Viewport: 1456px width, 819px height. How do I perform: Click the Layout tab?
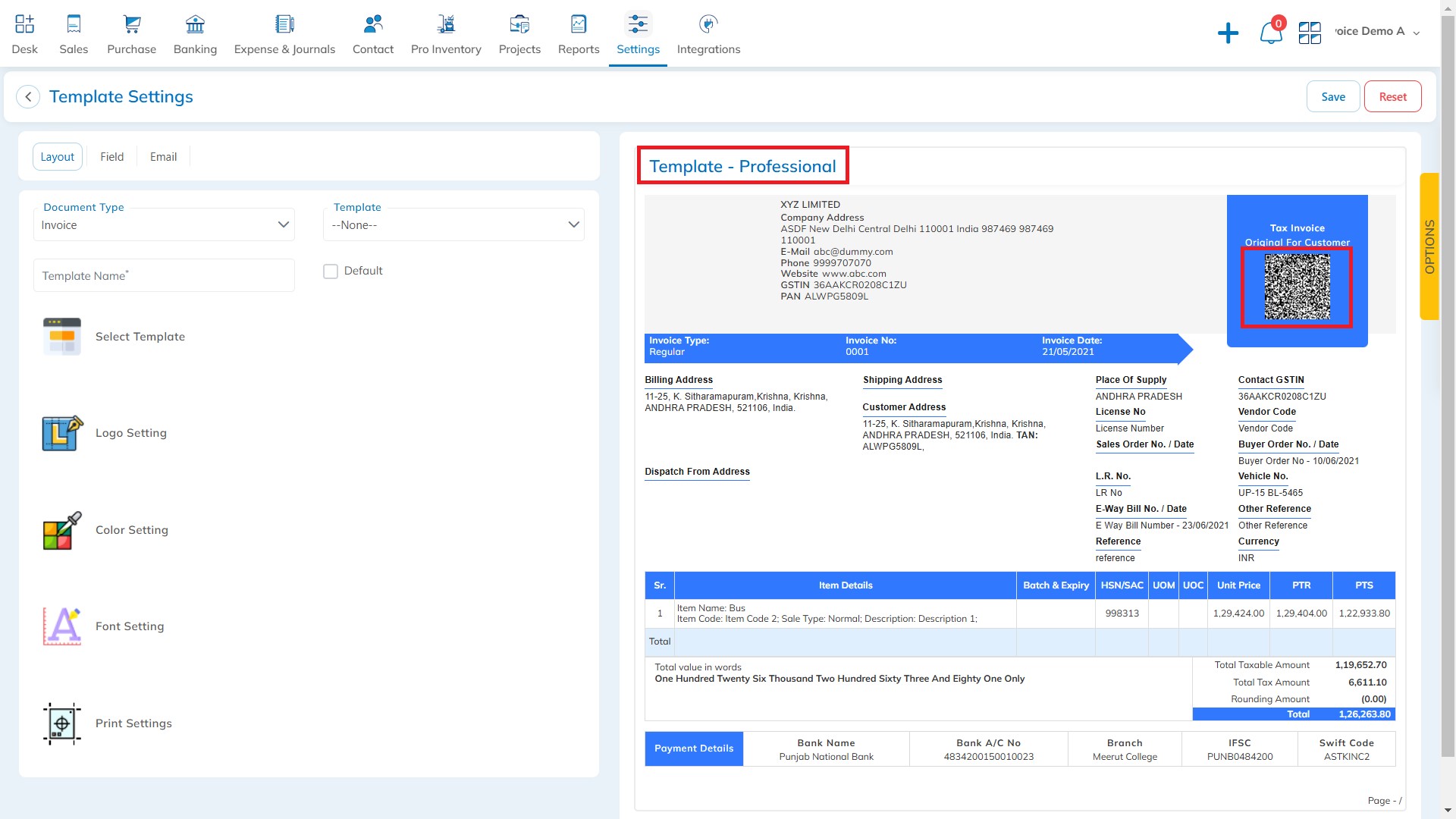tap(57, 156)
